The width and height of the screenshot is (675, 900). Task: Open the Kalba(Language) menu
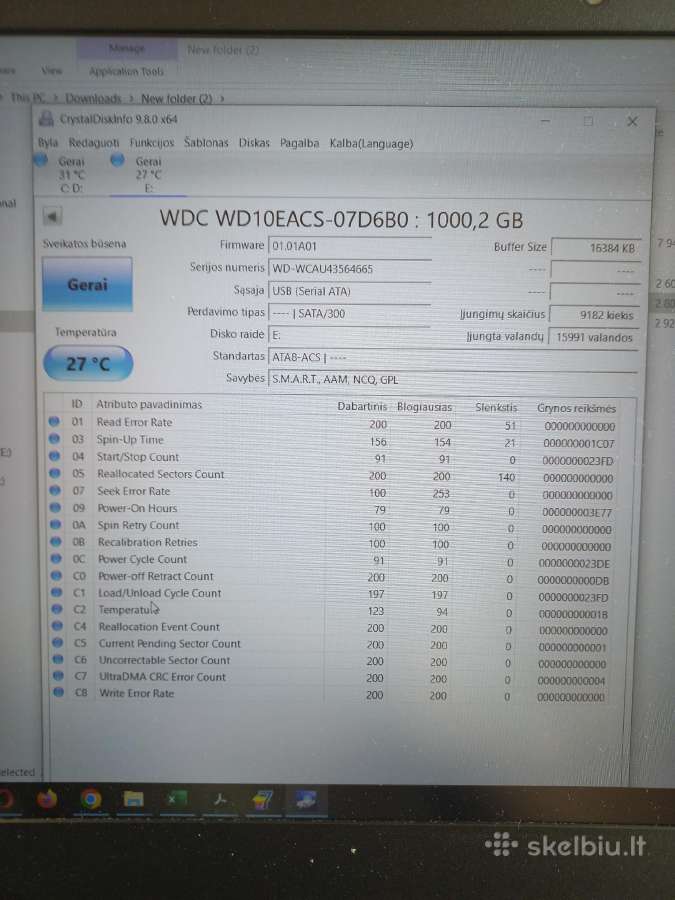click(371, 143)
